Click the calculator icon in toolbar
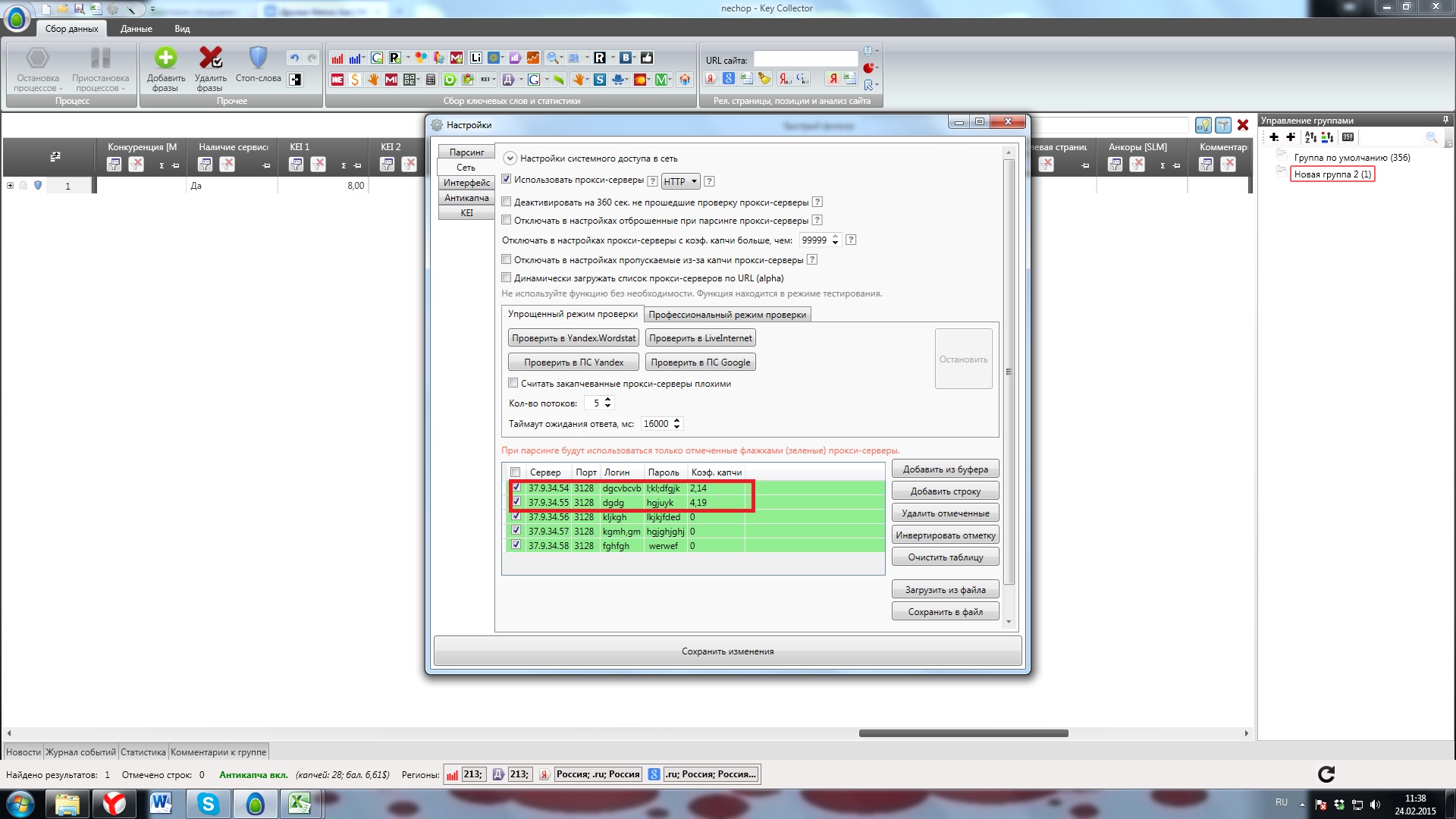 point(430,80)
